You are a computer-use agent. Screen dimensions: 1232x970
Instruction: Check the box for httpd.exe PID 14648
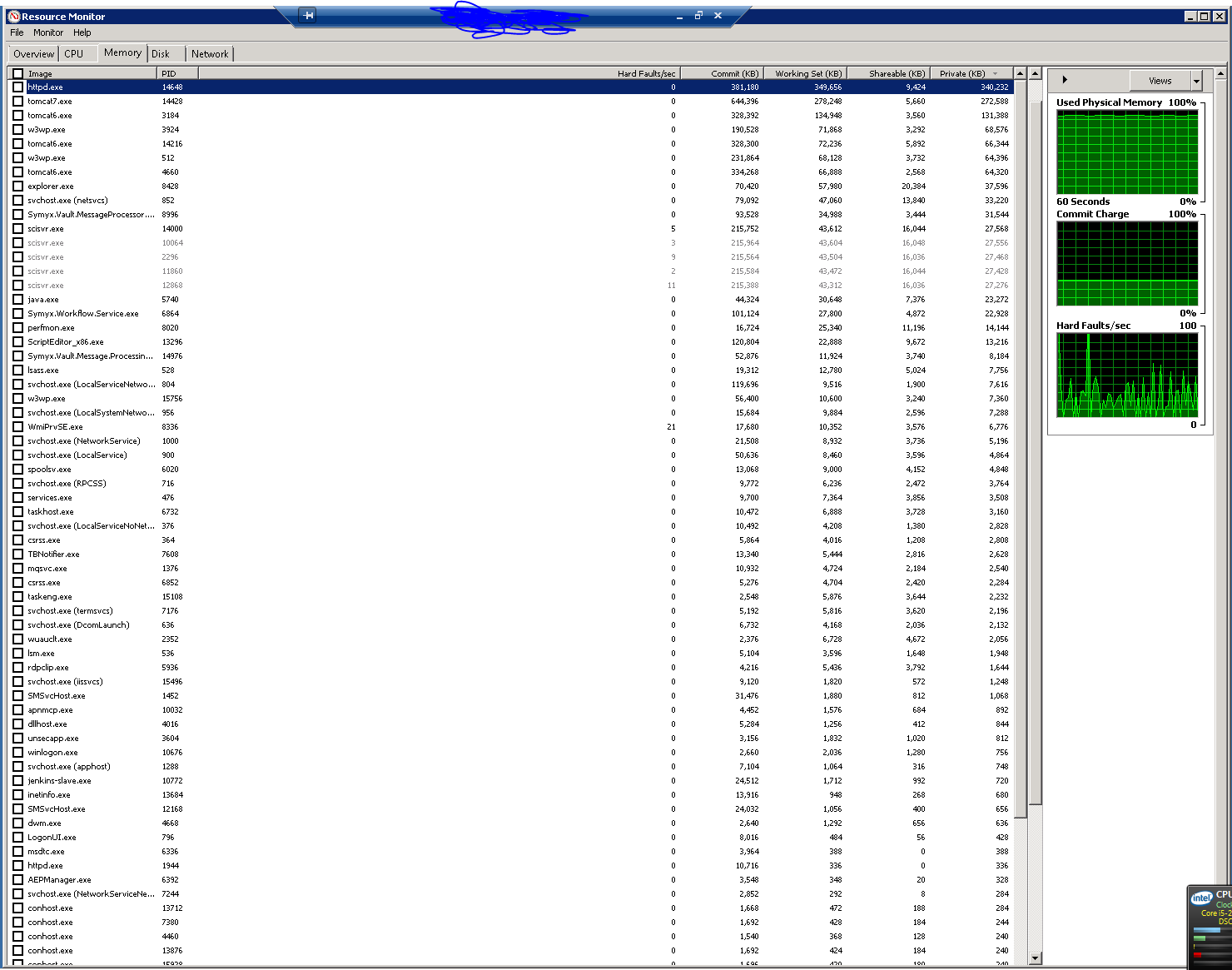click(18, 87)
